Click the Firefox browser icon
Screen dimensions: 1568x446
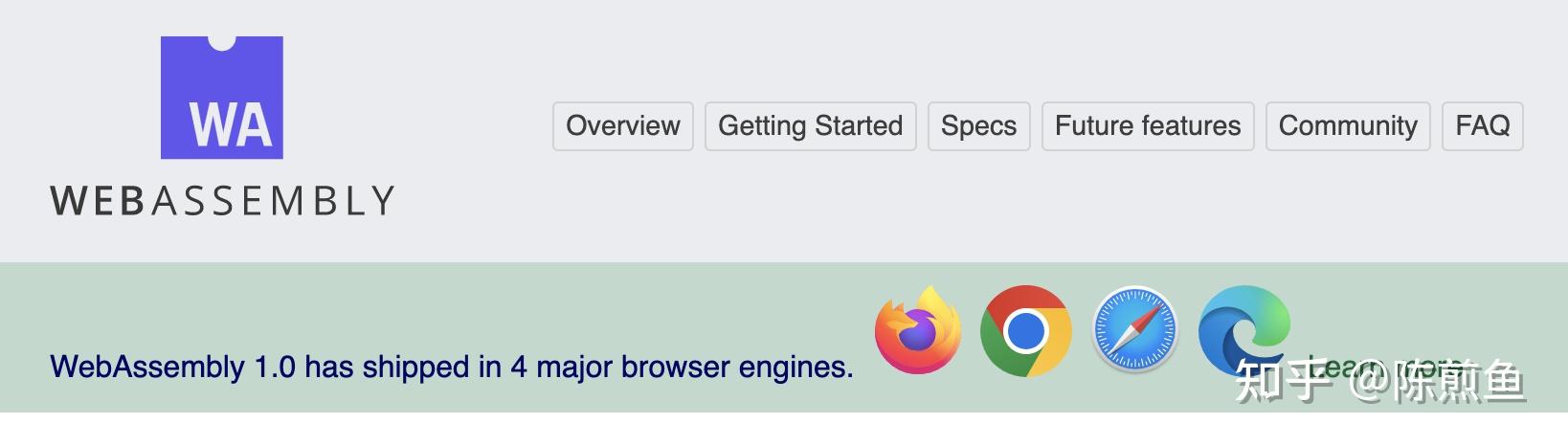pos(917,330)
